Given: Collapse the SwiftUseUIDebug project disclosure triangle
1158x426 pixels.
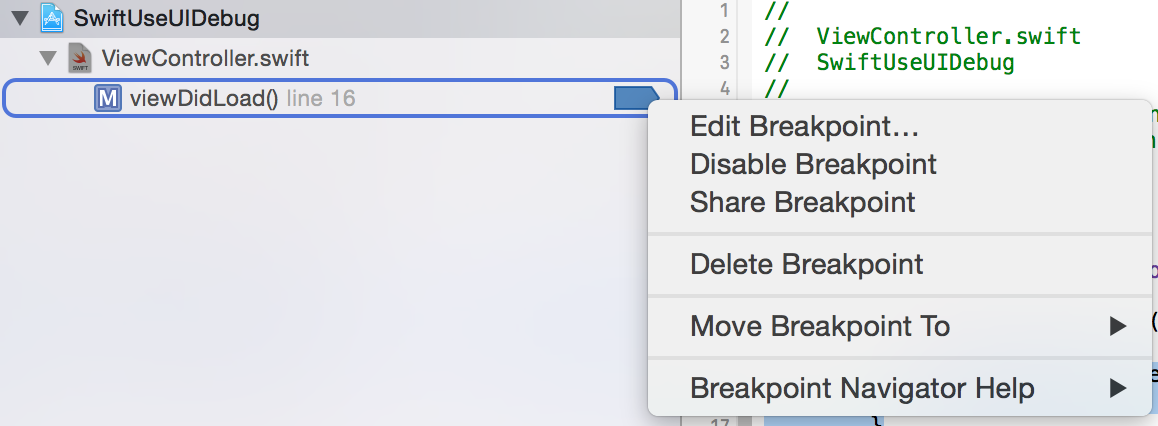Looking at the screenshot, I should 20,18.
